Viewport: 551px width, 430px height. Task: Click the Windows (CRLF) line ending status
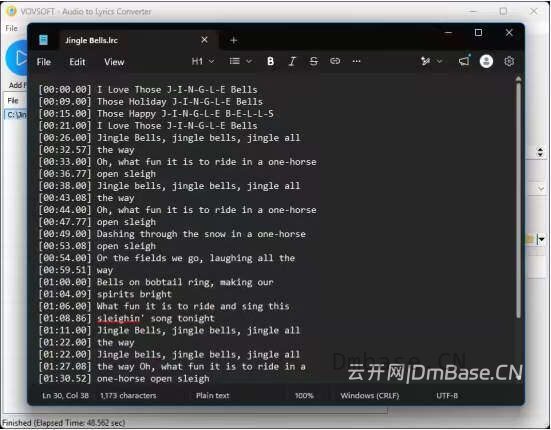coord(370,396)
